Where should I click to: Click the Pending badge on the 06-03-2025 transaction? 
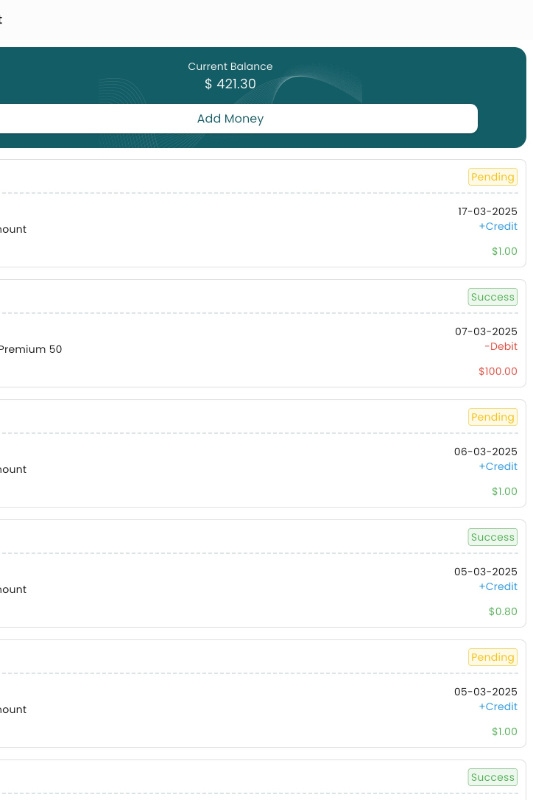pos(493,417)
